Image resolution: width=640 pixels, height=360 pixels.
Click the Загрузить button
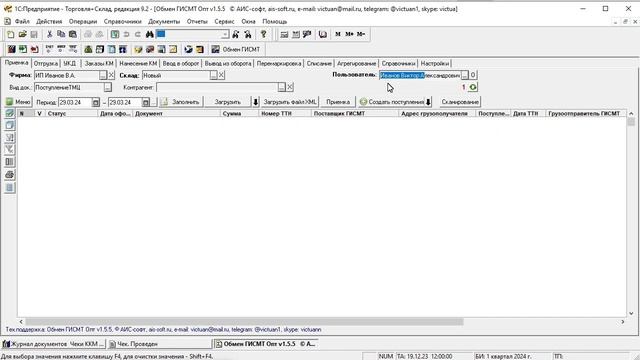[227, 102]
